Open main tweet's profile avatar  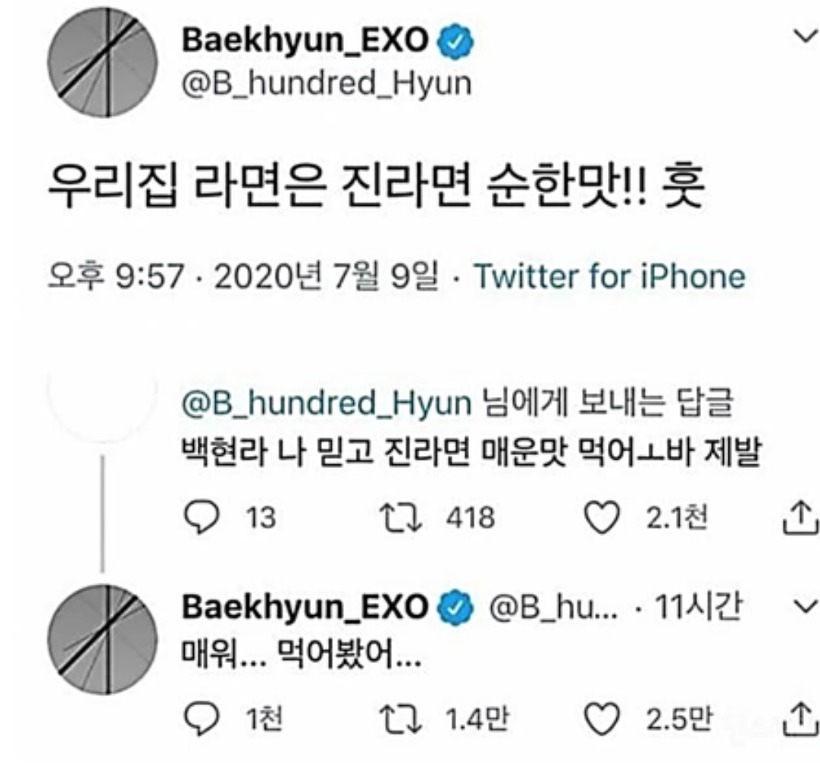[x=102, y=62]
